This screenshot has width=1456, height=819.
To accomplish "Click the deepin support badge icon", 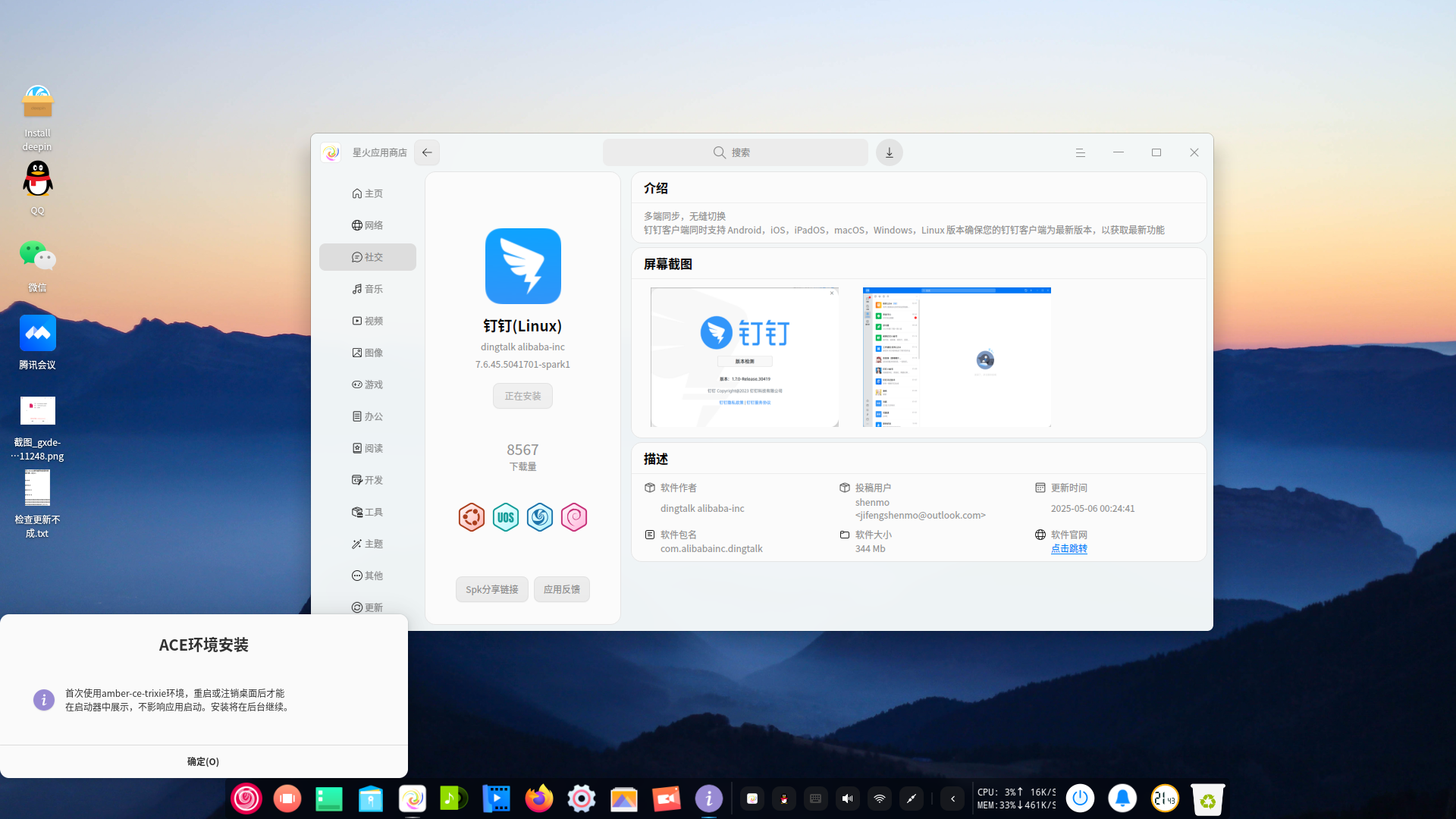I will click(x=540, y=517).
